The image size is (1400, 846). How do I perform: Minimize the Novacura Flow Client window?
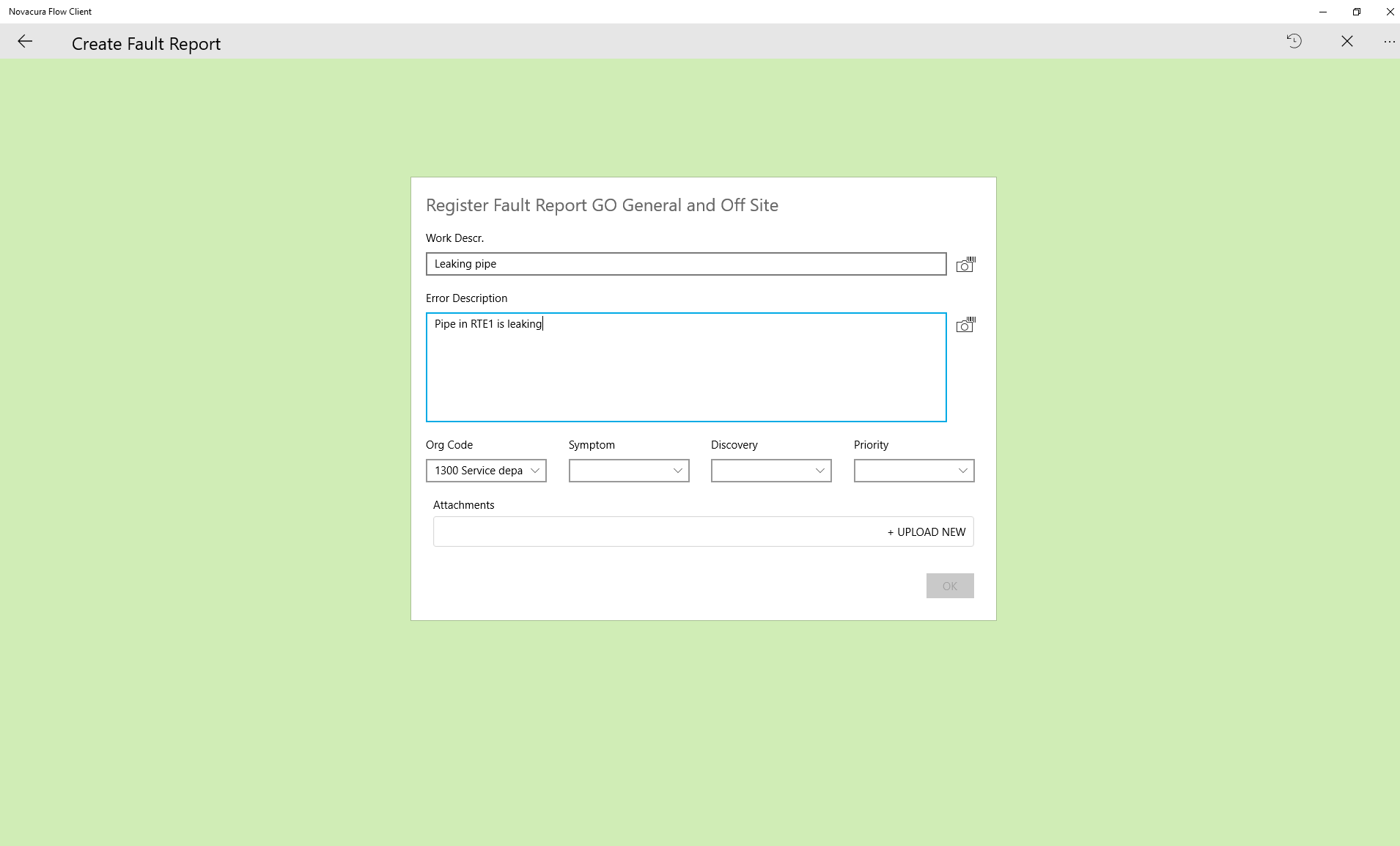1323,12
